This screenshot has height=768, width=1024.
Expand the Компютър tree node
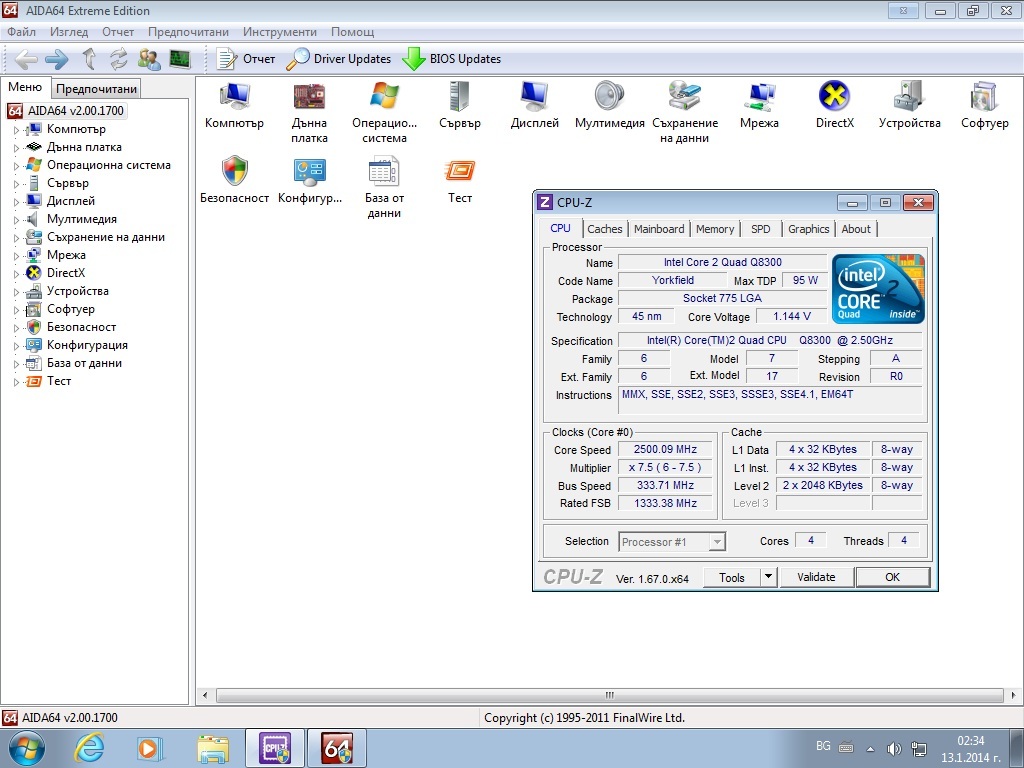point(16,130)
